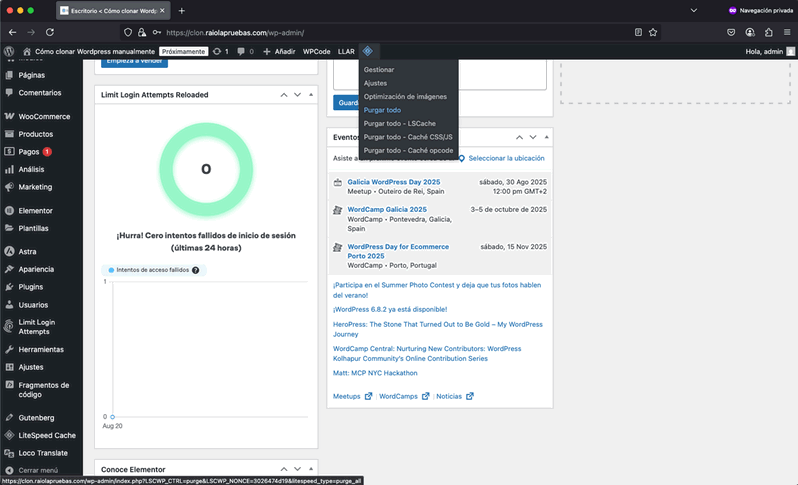
Task: Open a new browser tab with plus
Action: point(182,11)
